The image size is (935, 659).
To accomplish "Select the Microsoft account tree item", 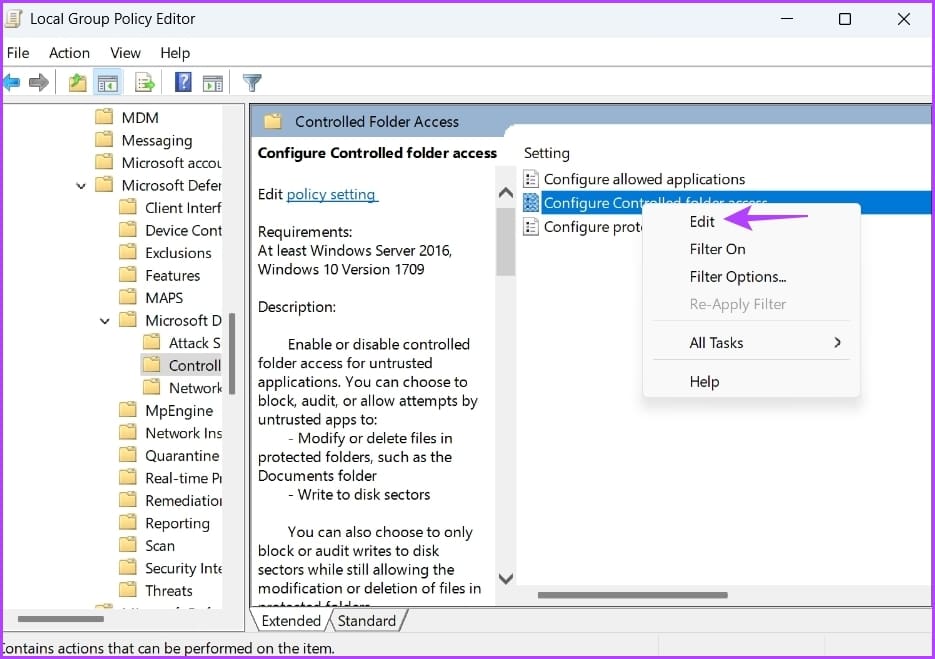I will click(171, 162).
